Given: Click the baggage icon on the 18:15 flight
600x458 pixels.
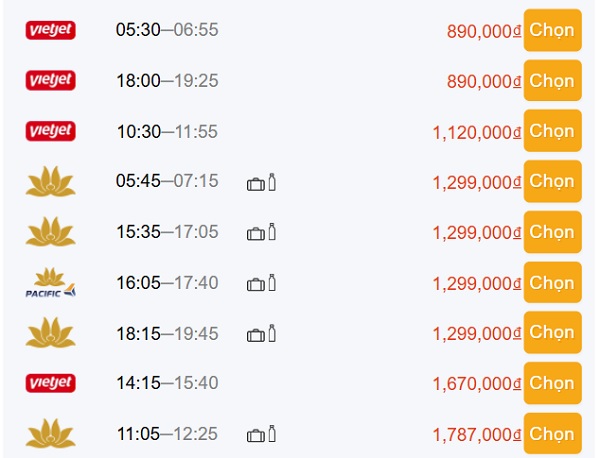Looking at the screenshot, I should 261,334.
